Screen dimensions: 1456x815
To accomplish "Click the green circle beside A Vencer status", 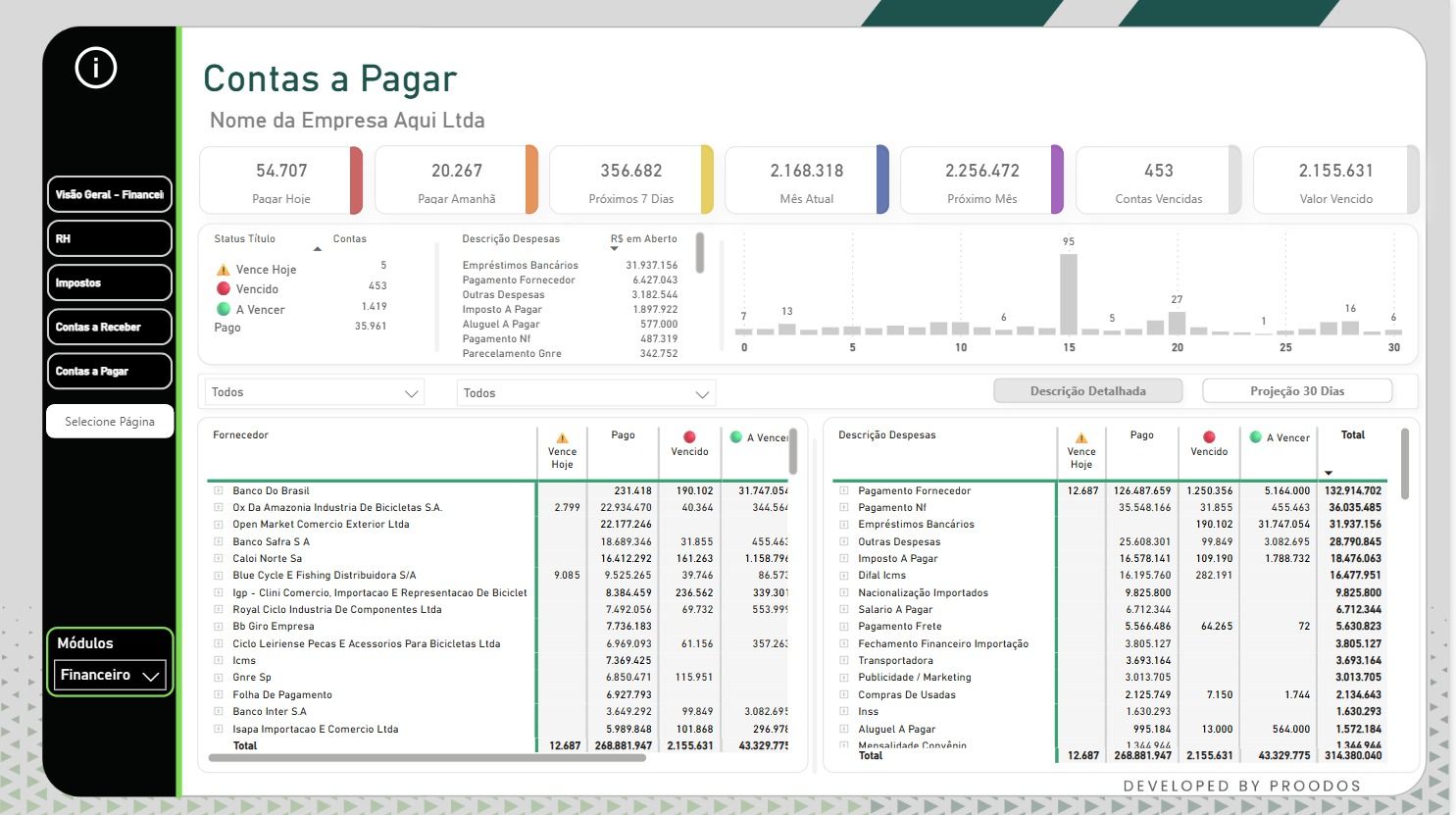I will (223, 309).
